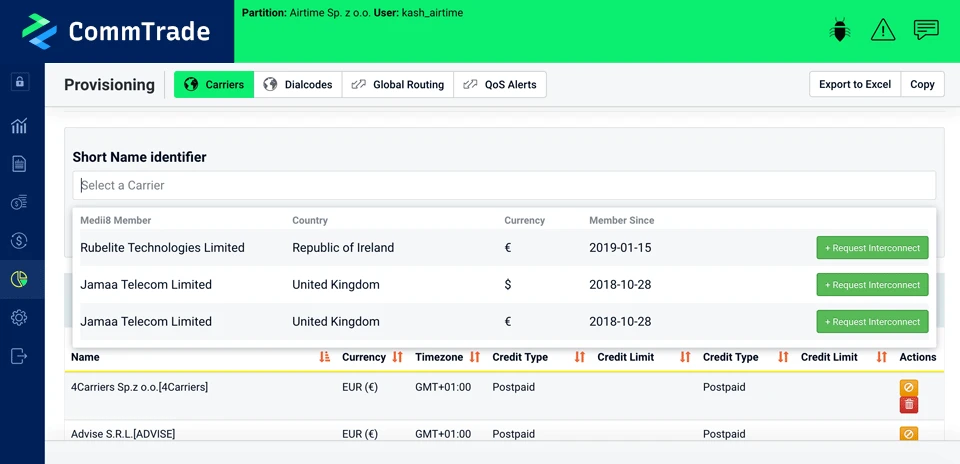Click the Copy button
Screen dimensions: 960x464
point(922,84)
